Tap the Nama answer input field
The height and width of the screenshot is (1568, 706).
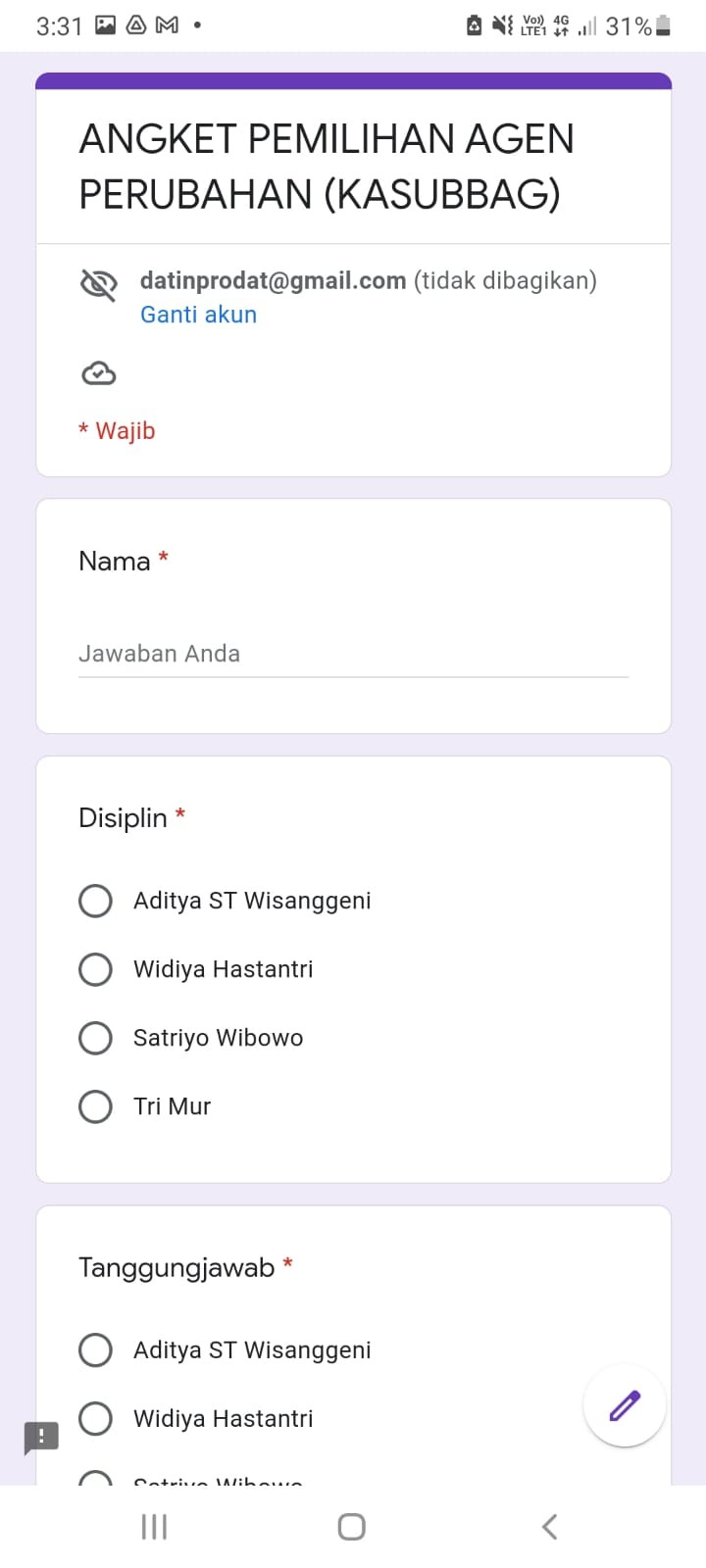(x=353, y=654)
